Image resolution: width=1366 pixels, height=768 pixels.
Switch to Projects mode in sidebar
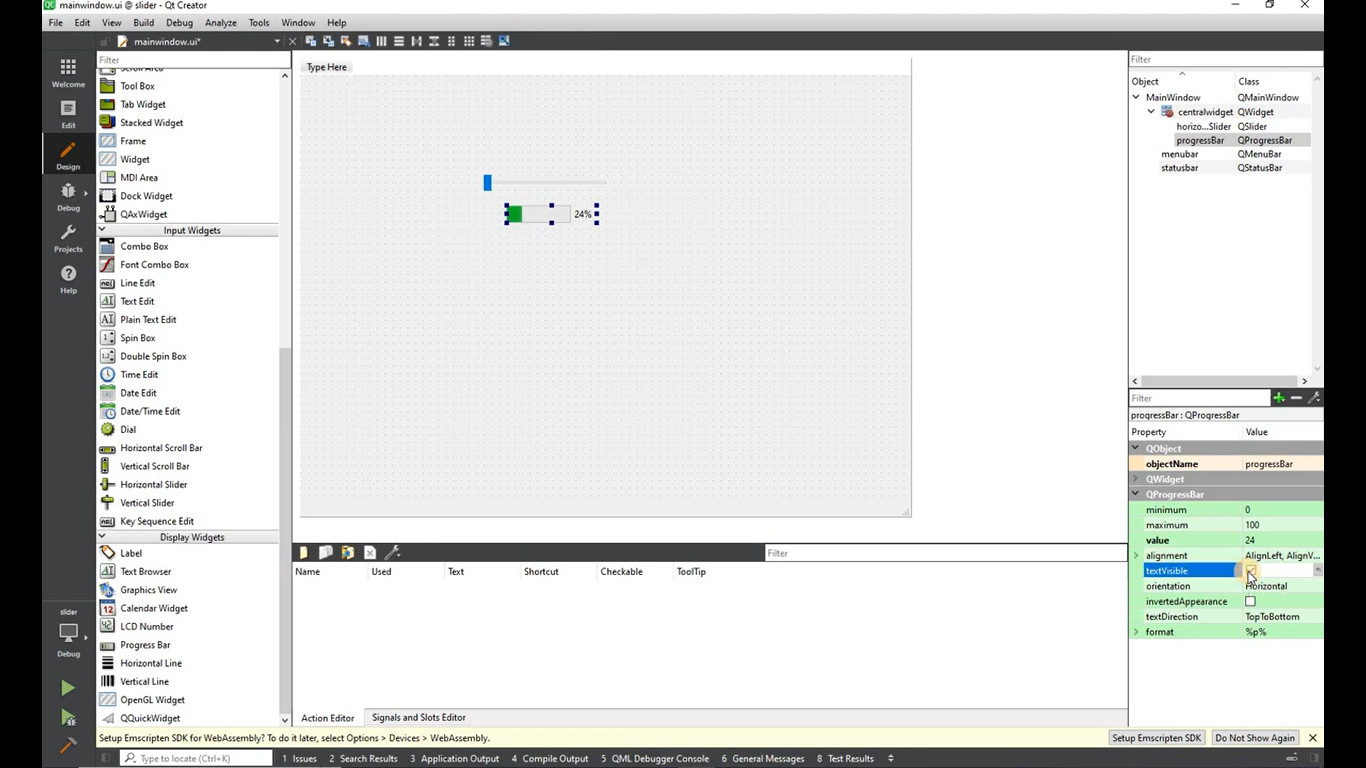(68, 238)
